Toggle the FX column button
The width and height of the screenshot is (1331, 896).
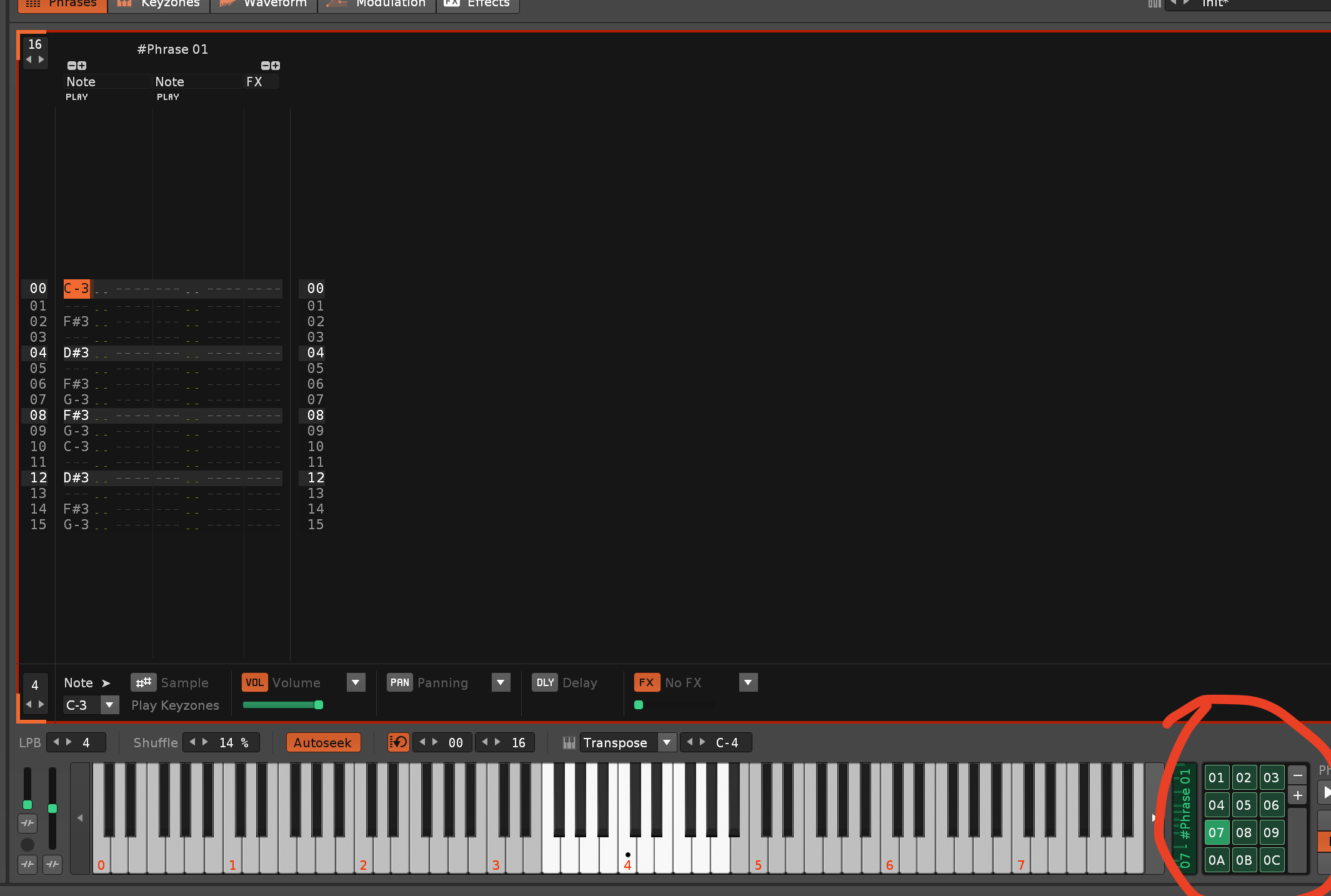pos(647,682)
